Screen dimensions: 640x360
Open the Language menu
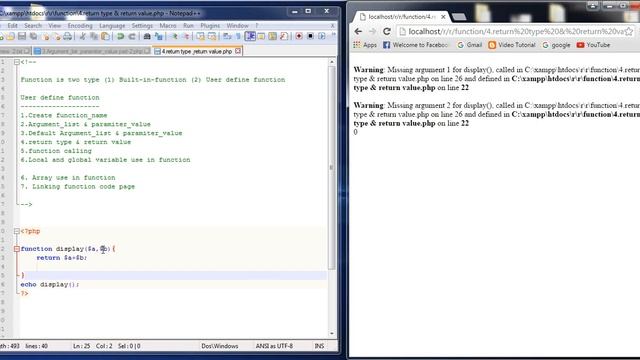pos(112,25)
